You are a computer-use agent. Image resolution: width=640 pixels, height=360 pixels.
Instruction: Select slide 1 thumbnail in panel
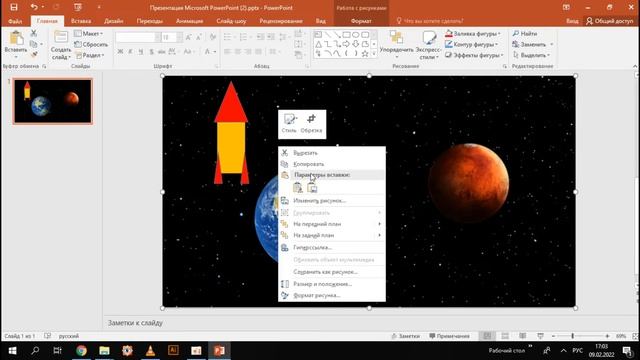coord(53,101)
